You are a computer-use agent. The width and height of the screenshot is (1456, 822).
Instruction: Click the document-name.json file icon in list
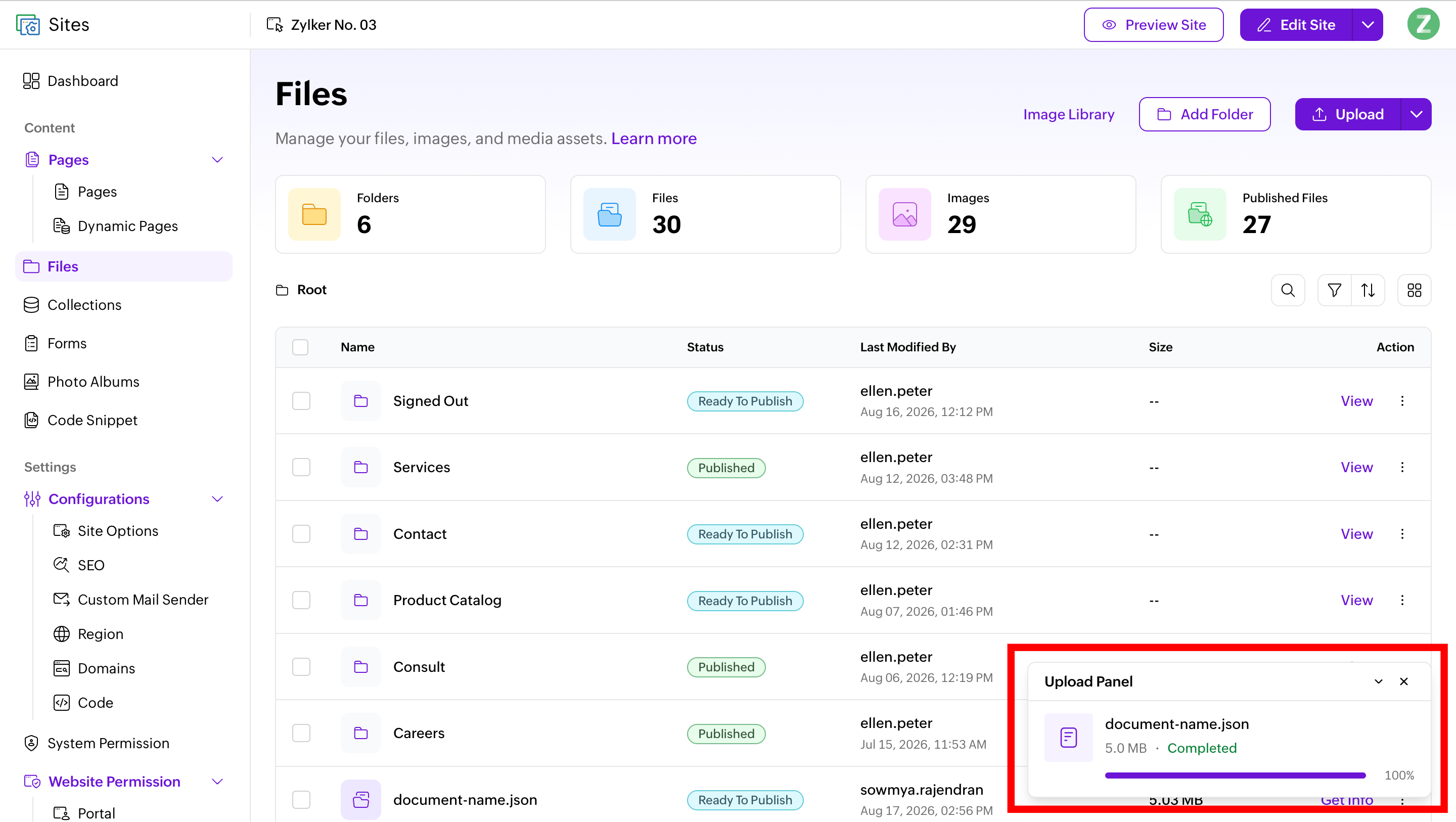click(360, 799)
